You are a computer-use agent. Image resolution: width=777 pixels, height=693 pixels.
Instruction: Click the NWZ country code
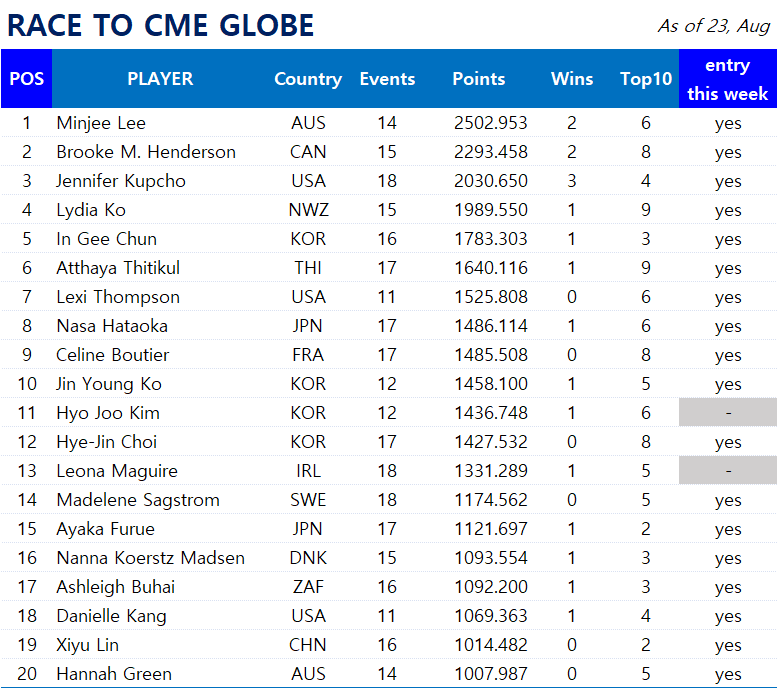click(x=308, y=210)
